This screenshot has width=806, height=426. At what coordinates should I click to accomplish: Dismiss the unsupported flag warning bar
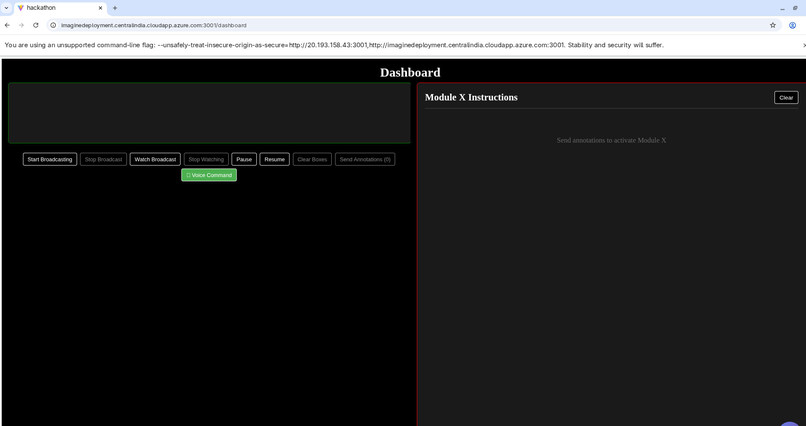tap(803, 45)
